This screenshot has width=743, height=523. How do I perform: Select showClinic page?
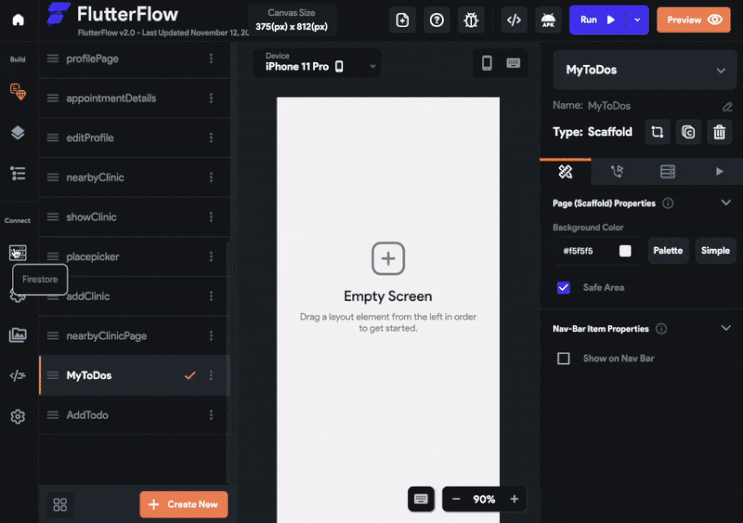tap(135, 217)
